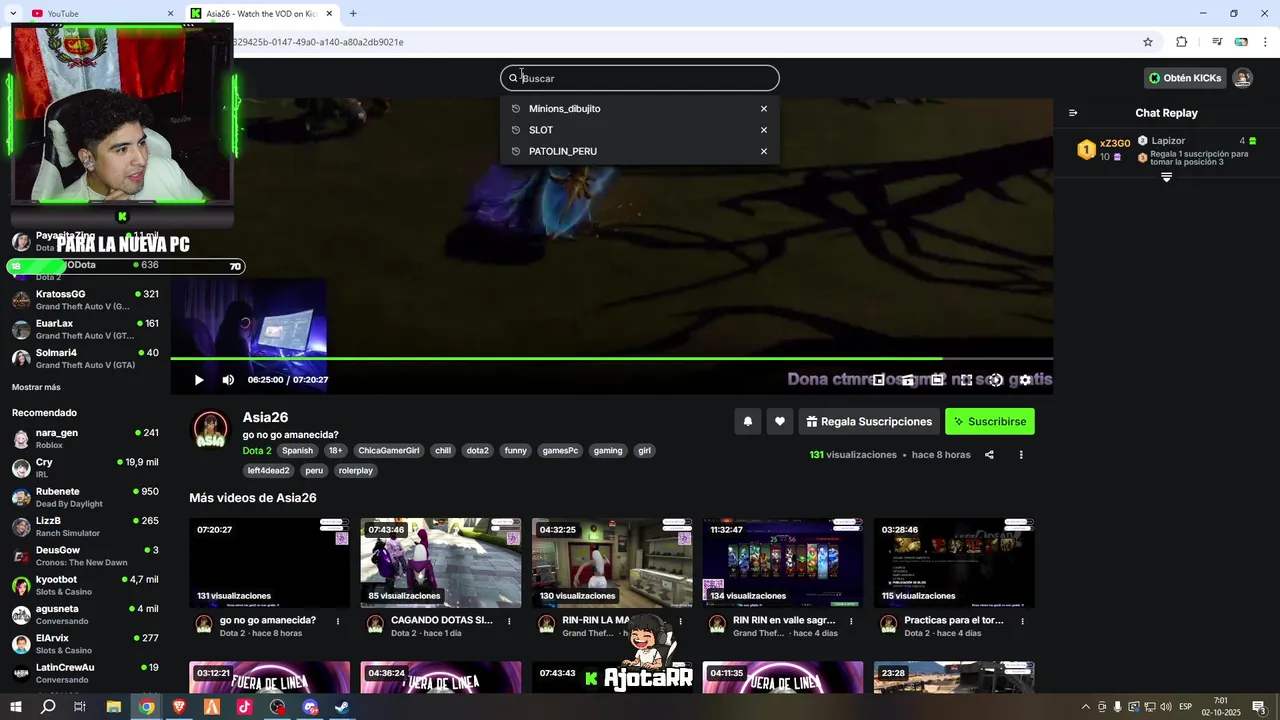Open the user profile avatar menu
The image size is (1280, 720).
point(1242,78)
